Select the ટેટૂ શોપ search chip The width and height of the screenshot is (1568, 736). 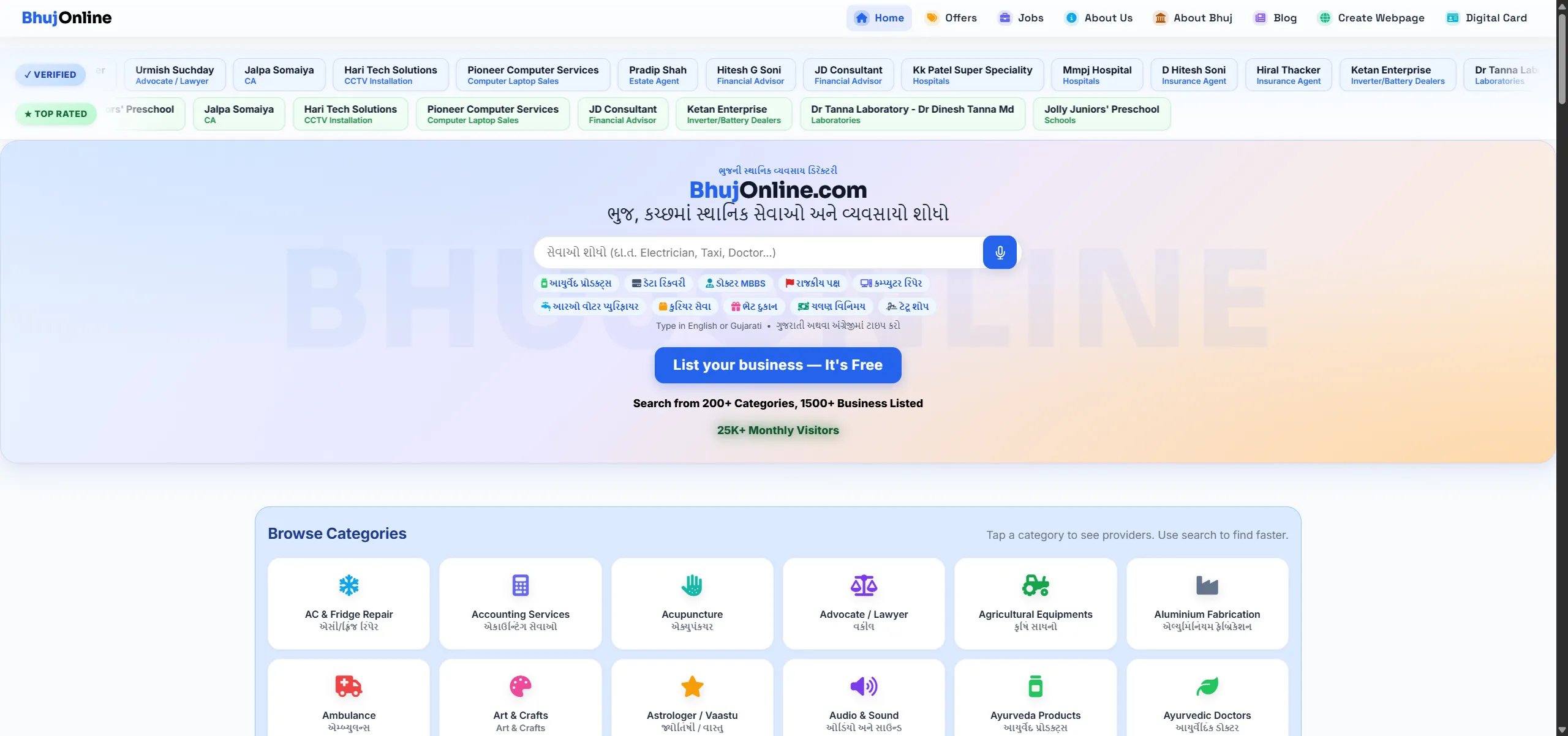(908, 306)
